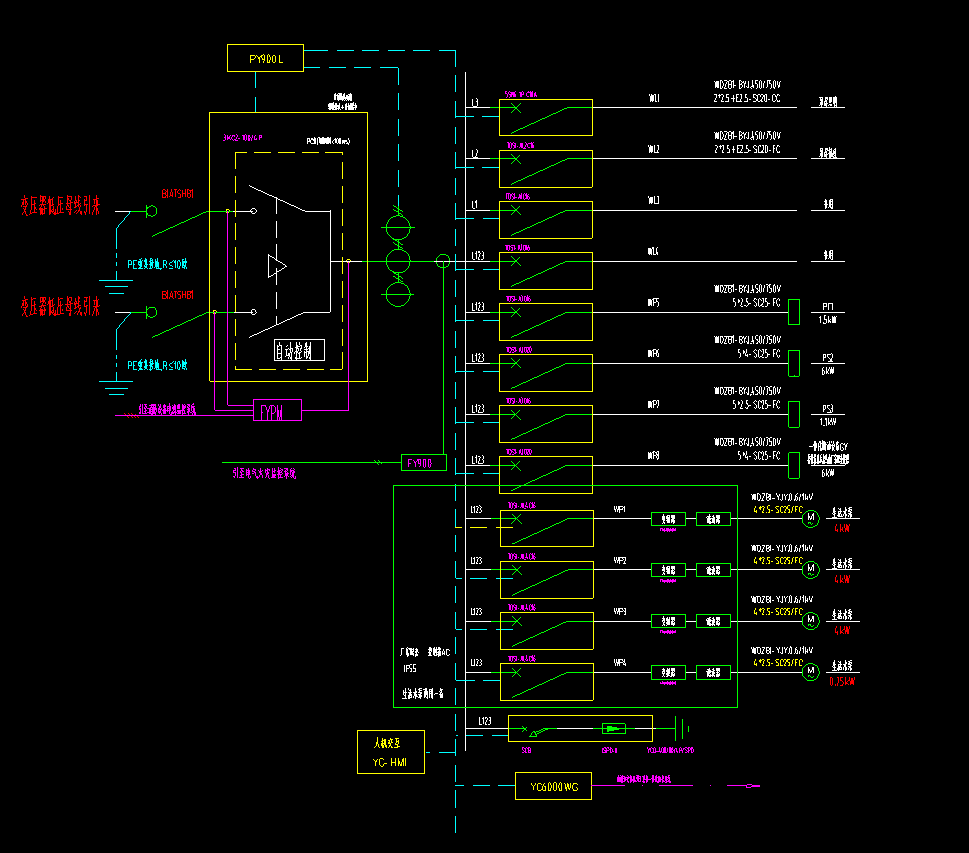Image resolution: width=969 pixels, height=853 pixels.
Task: Click the lower 变压器低压母线引来 red text
Action: (x=61, y=306)
